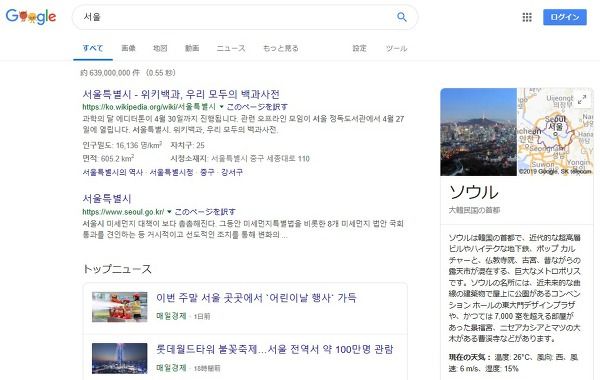This screenshot has height=380, width=600.
Task: Open dropdown arrow beside www.seoul.go.kr URL
Action: [169, 212]
